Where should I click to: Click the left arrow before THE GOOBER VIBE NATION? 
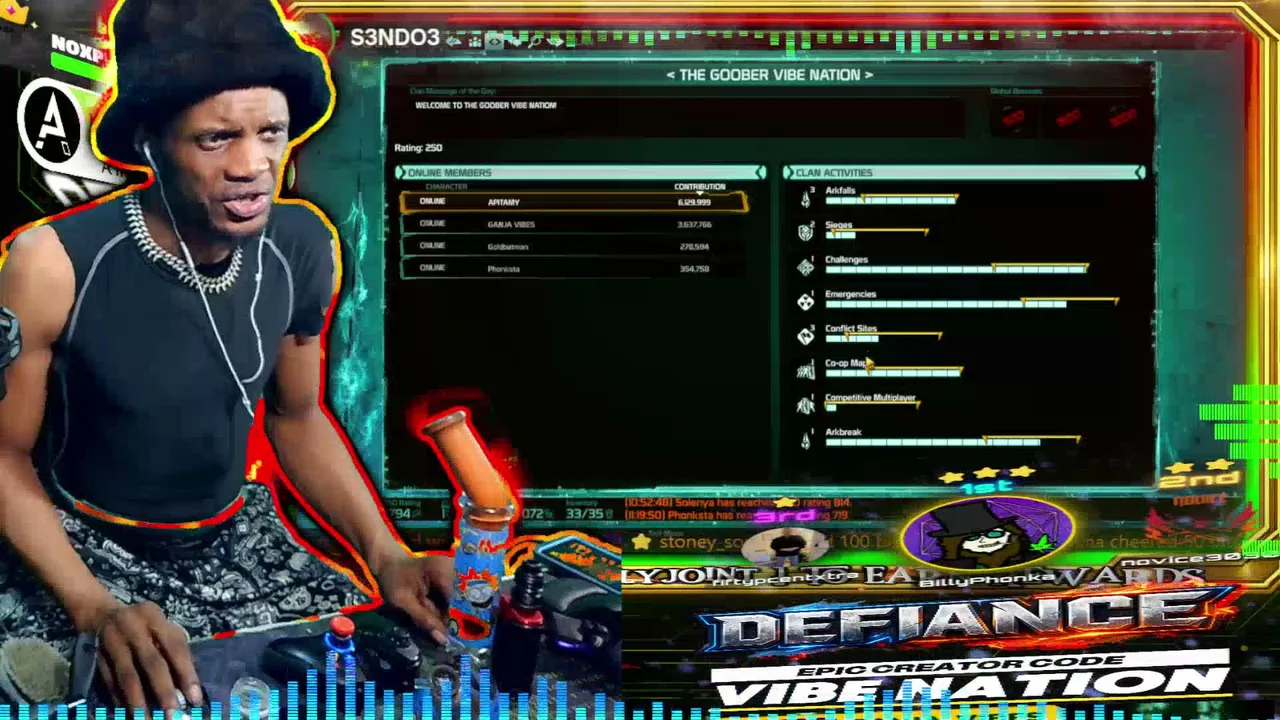[670, 75]
